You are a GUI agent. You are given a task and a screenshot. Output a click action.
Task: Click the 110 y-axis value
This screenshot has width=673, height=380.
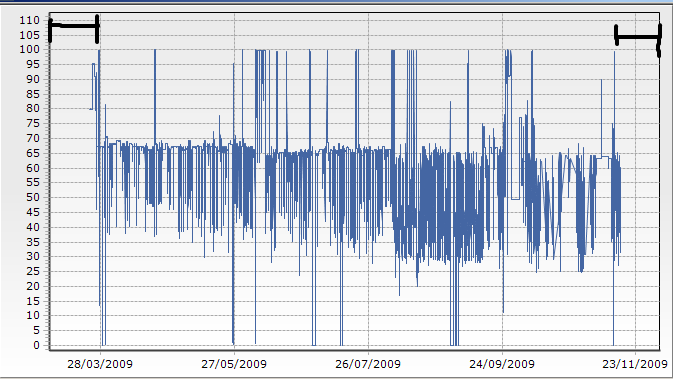tap(29, 20)
